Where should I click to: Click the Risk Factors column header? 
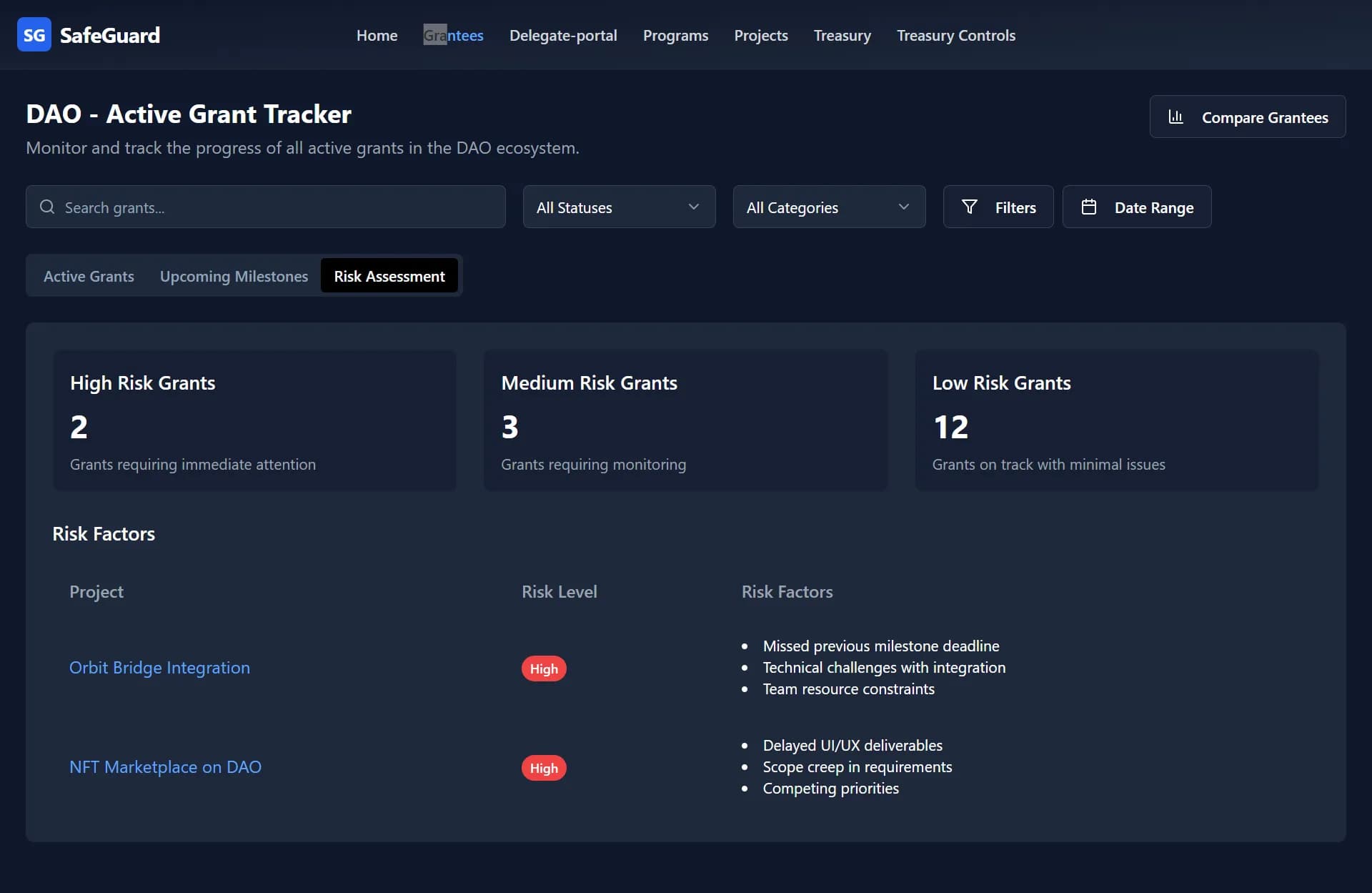[x=787, y=591]
